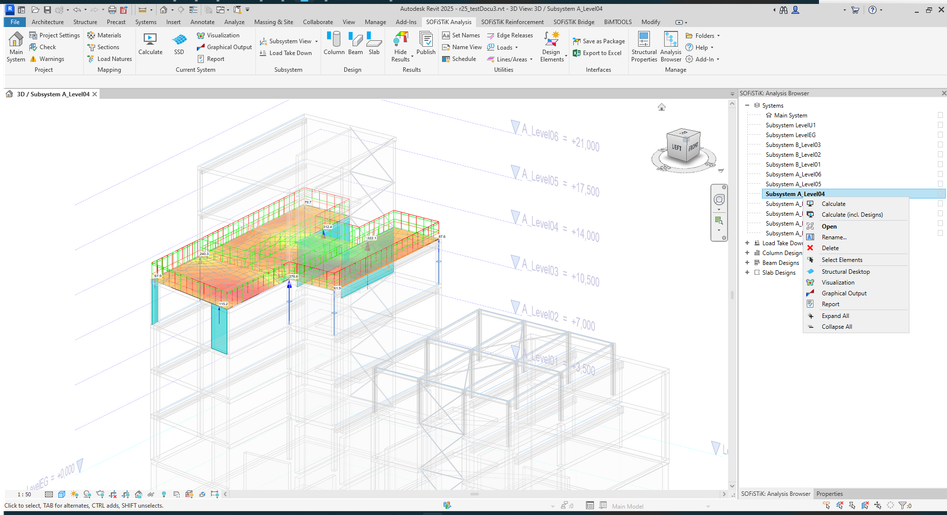Click the Publish results button
The height and width of the screenshot is (515, 947).
click(426, 44)
